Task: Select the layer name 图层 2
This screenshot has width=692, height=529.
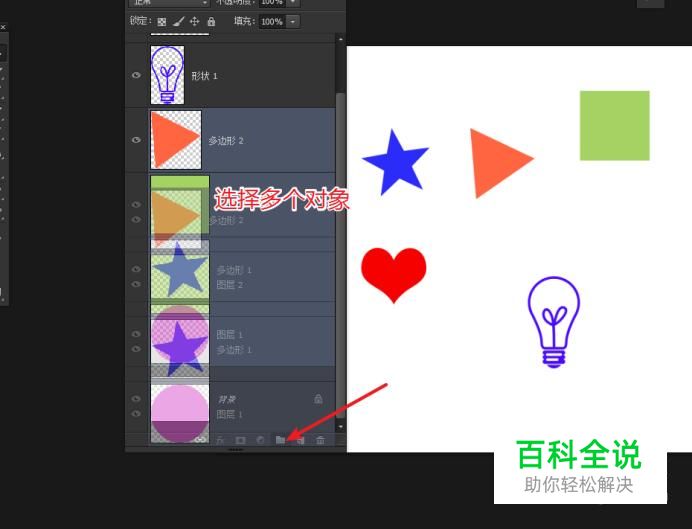Action: pos(229,285)
